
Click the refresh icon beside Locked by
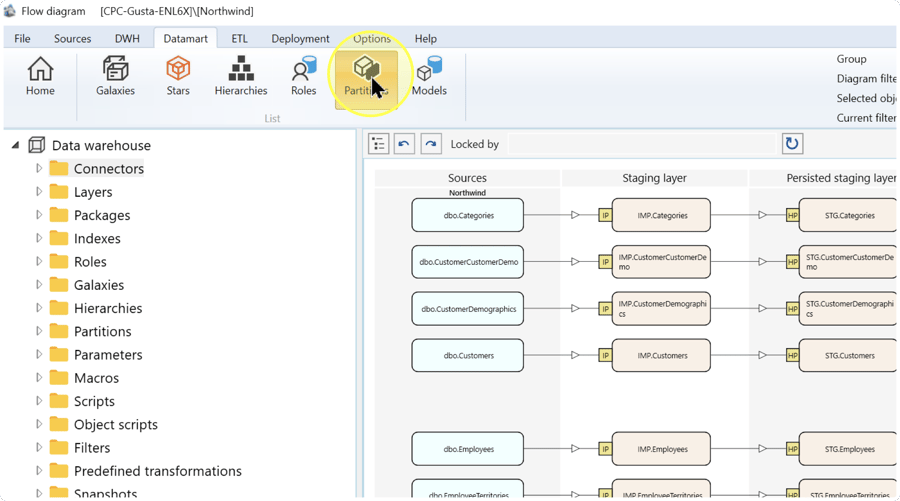[792, 143]
